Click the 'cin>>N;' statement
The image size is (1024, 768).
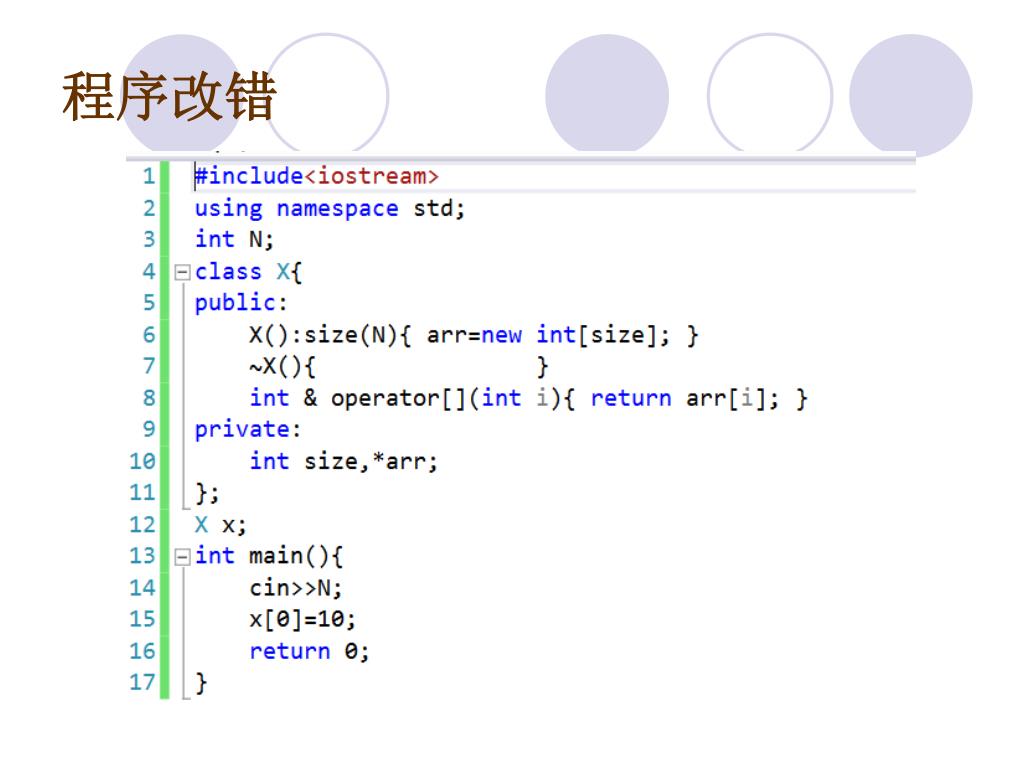[x=296, y=588]
